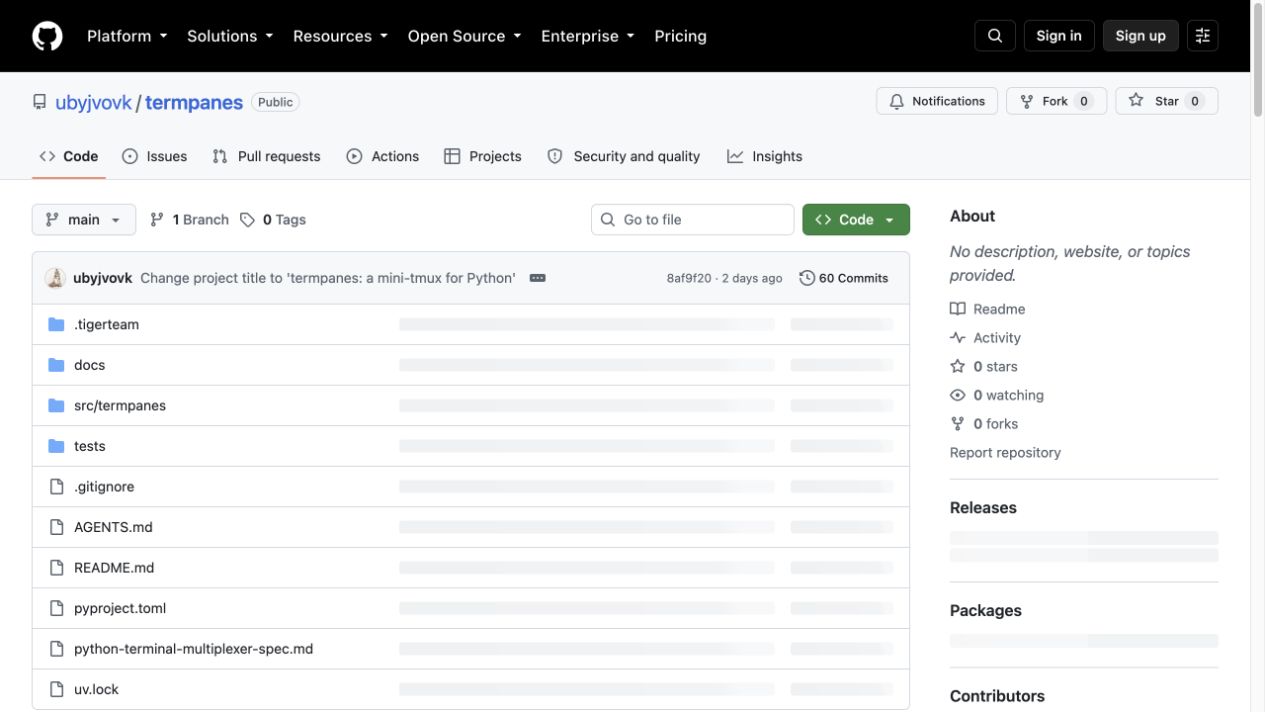Open the Solutions dropdown menu
This screenshot has width=1265, height=712.
(x=230, y=36)
